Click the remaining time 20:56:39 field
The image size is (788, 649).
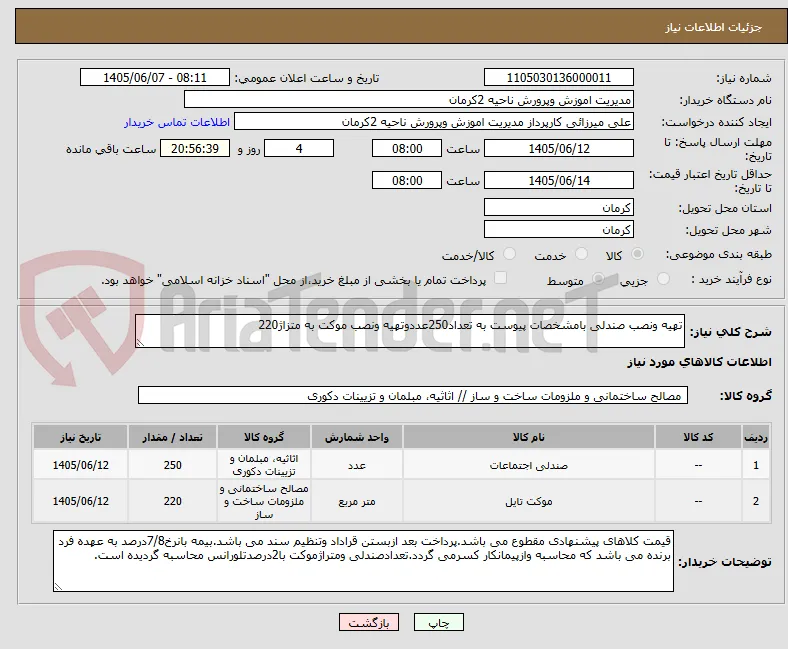tap(195, 148)
